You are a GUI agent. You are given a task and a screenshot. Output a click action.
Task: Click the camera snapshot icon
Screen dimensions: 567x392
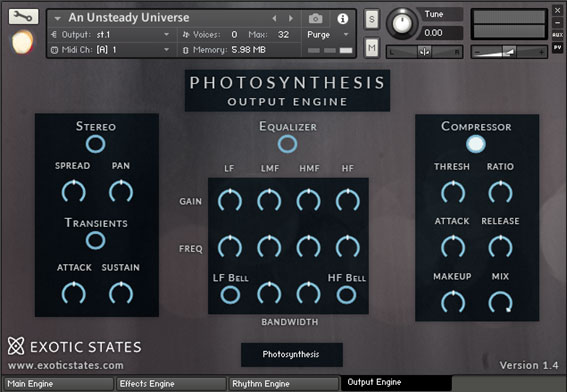pos(315,18)
